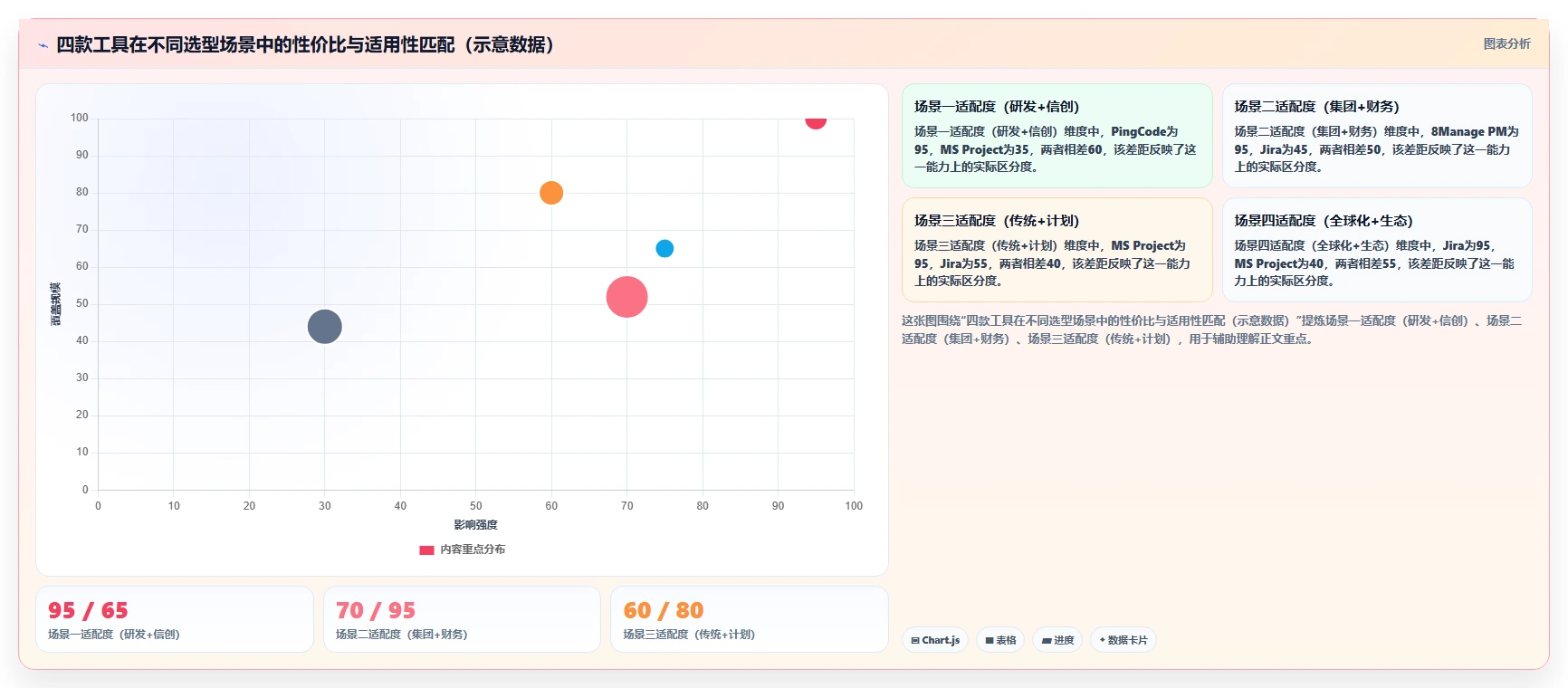Image resolution: width=1568 pixels, height=688 pixels.
Task: Open the 场景一适配度（研发+信创）info card
Action: [x=1057, y=136]
